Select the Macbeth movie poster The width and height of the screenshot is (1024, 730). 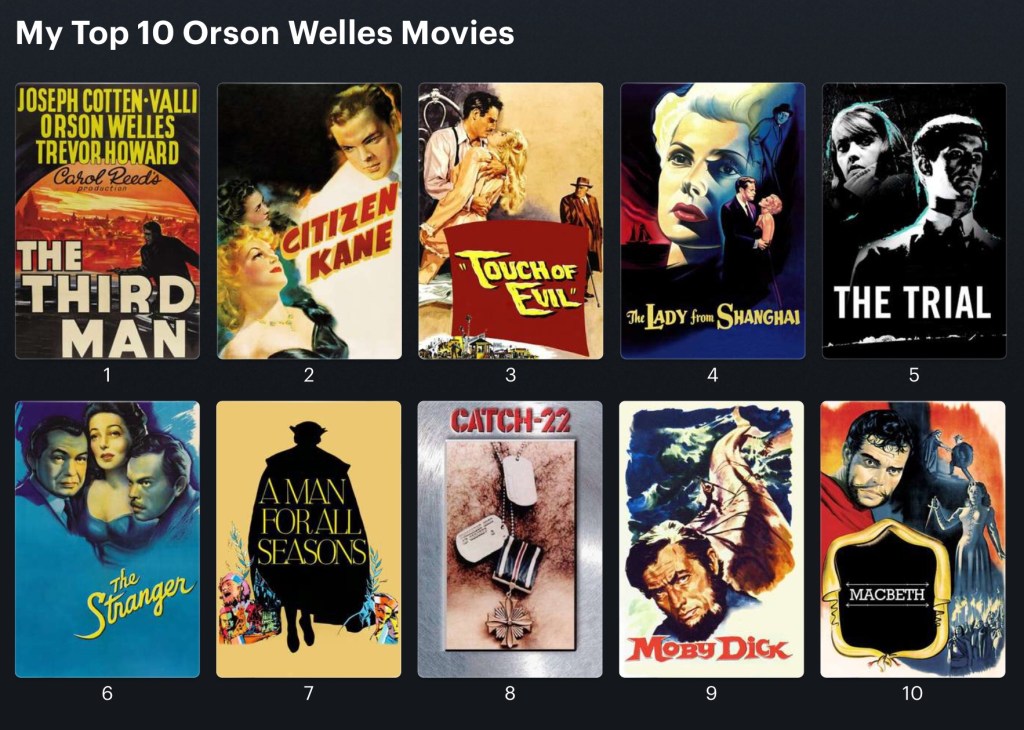tap(913, 539)
